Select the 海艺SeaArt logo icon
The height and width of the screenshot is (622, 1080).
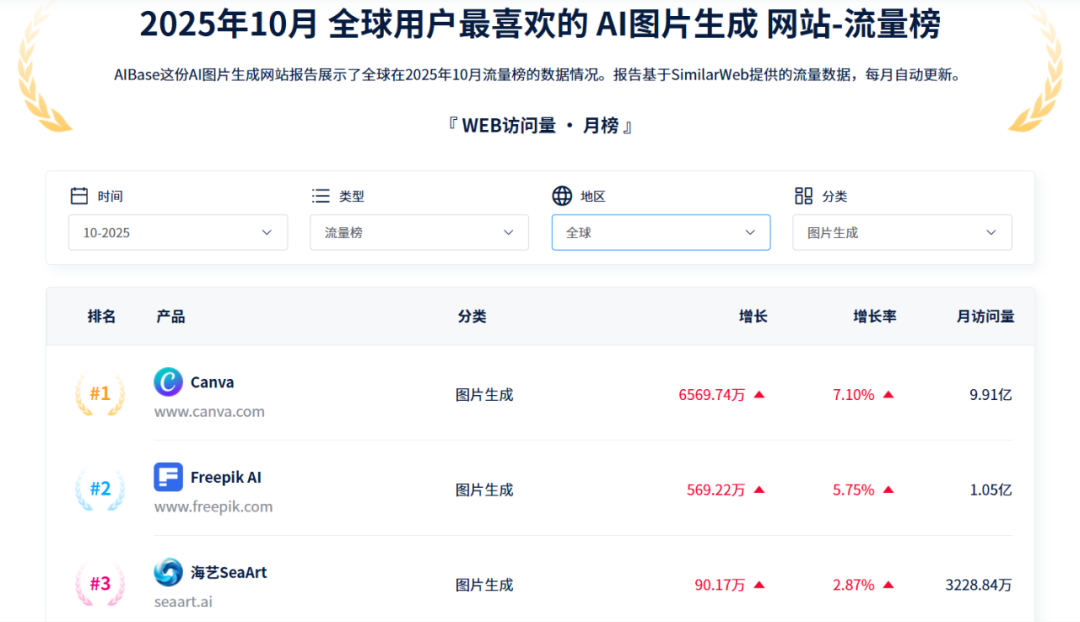(167, 572)
